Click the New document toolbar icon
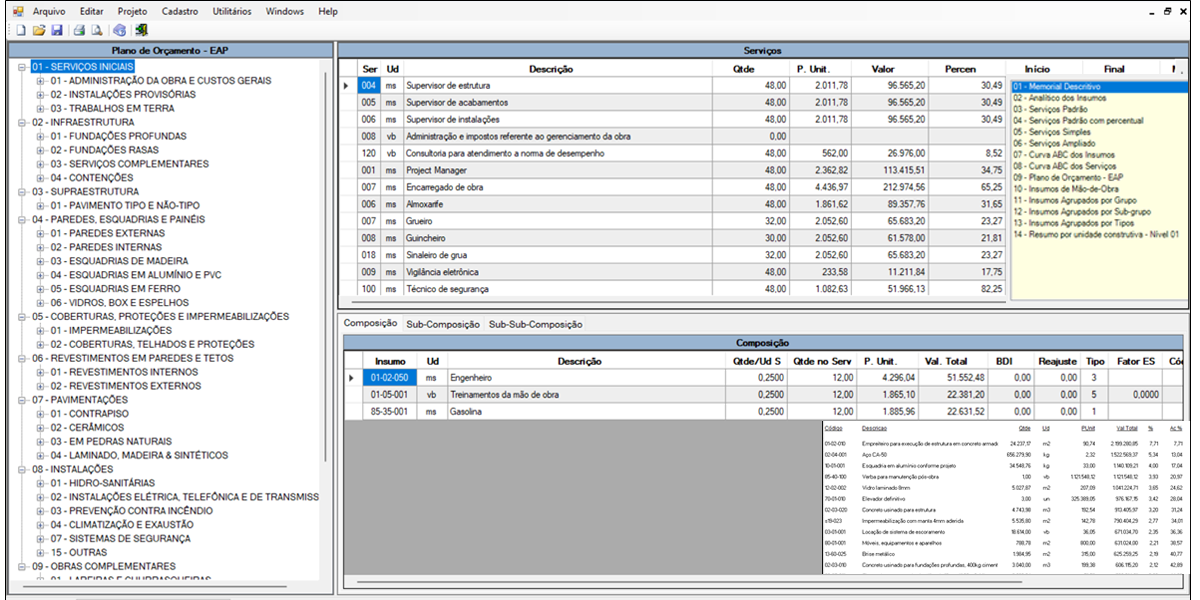This screenshot has height=600, width=1200. (x=21, y=30)
